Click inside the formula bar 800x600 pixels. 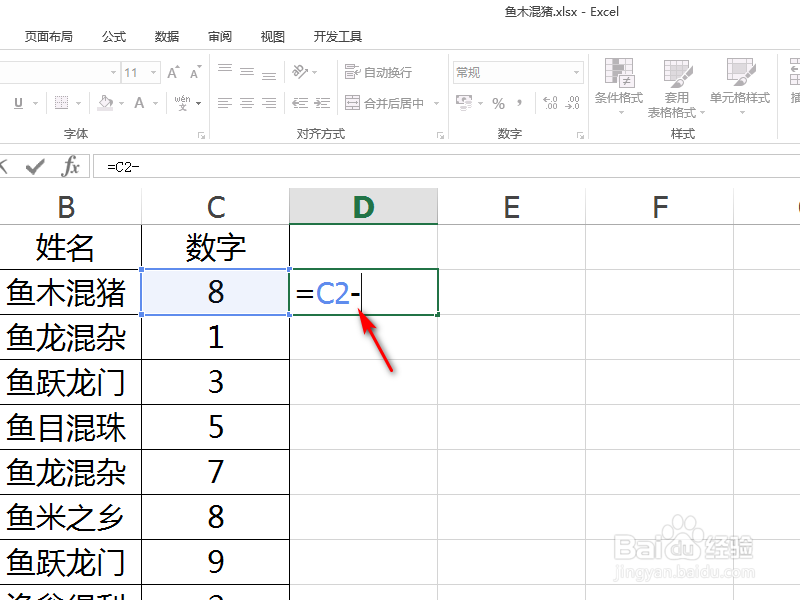(x=446, y=167)
